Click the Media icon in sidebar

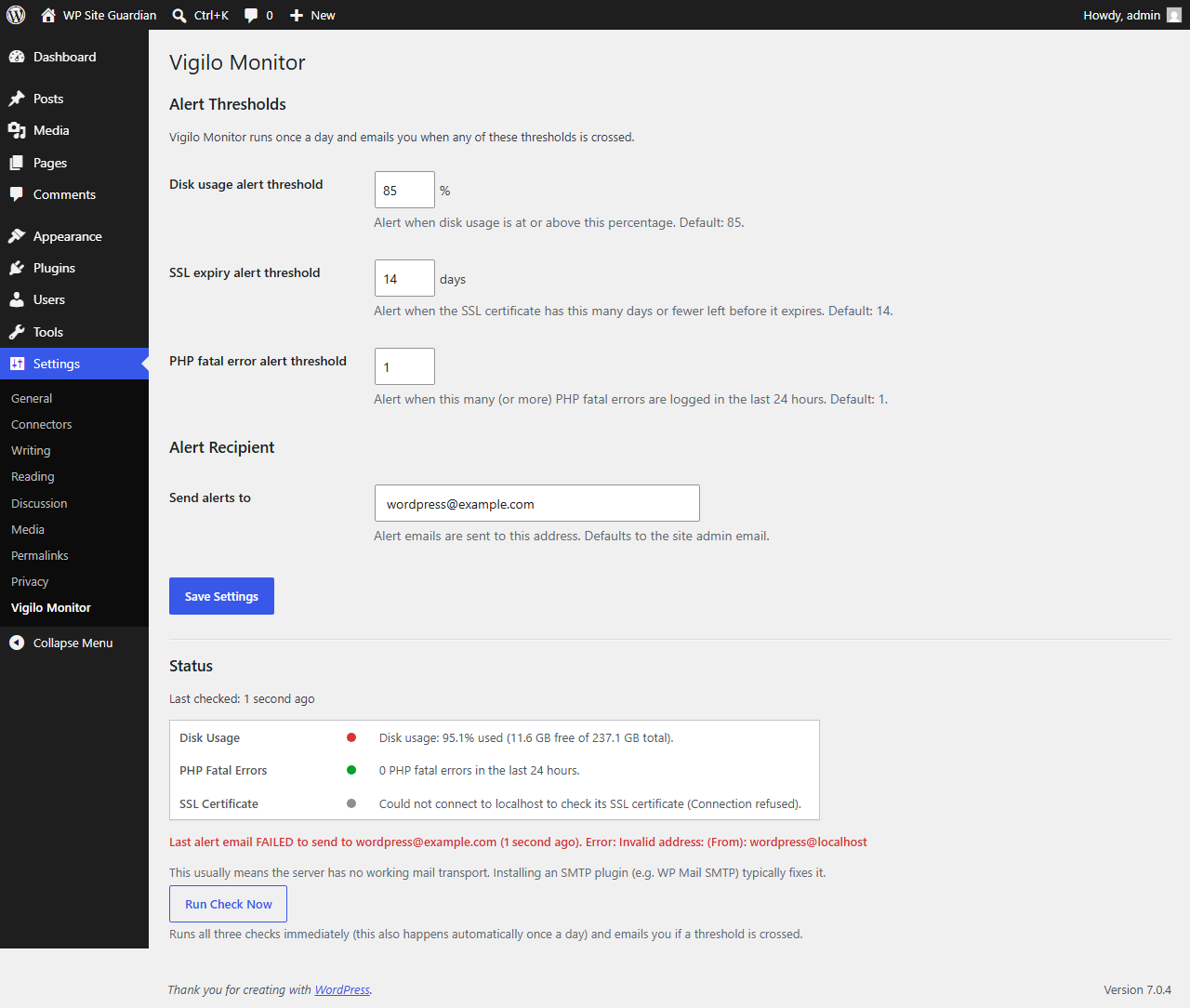(17, 130)
